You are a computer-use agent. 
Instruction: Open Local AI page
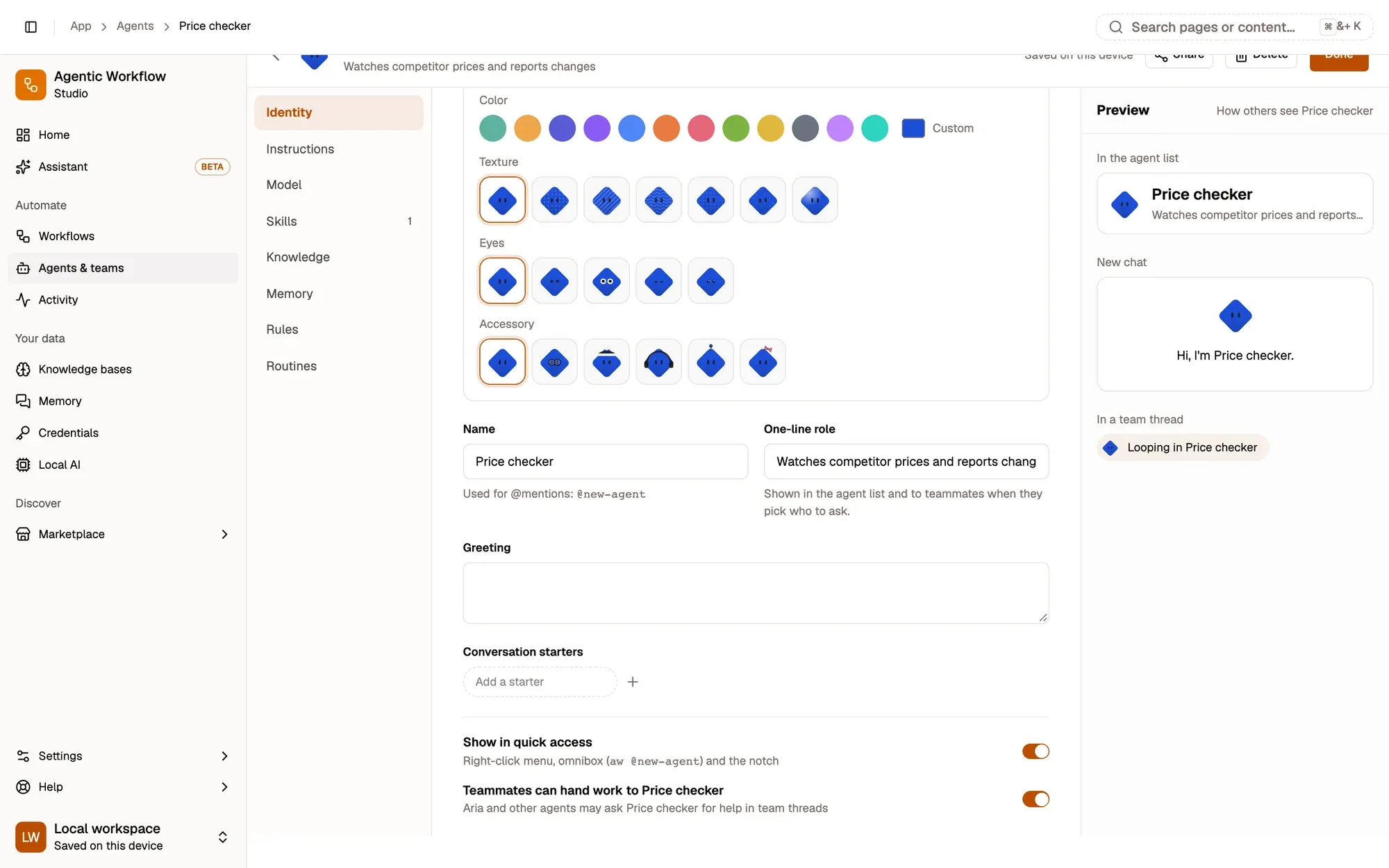coord(123,465)
